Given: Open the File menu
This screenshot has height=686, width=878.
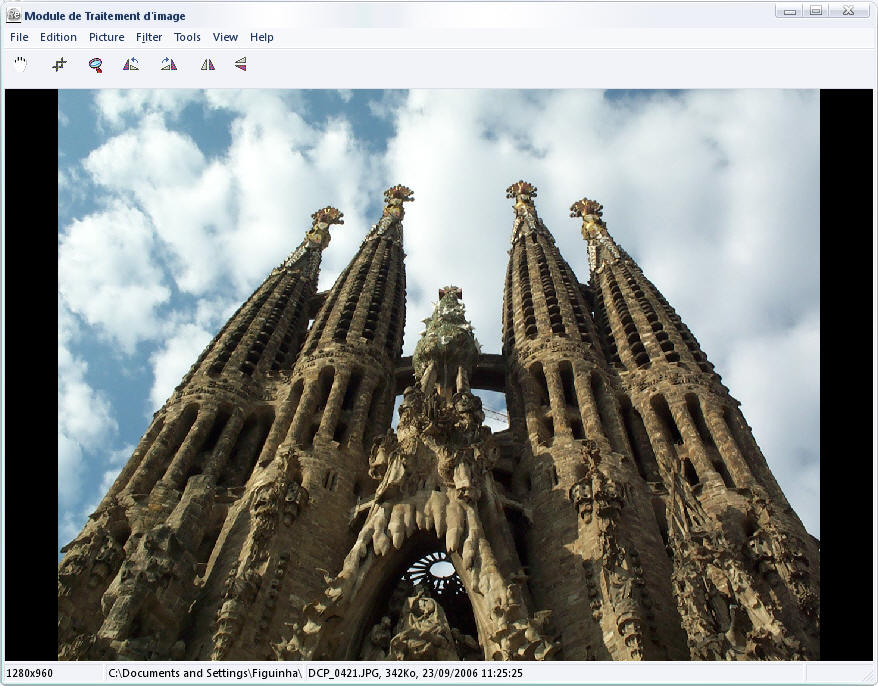Looking at the screenshot, I should tap(19, 37).
